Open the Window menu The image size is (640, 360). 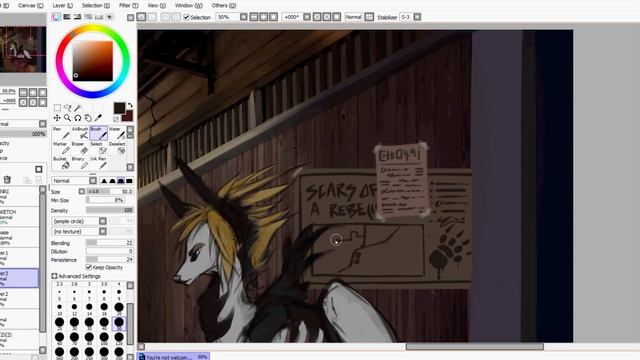pyautogui.click(x=189, y=5)
